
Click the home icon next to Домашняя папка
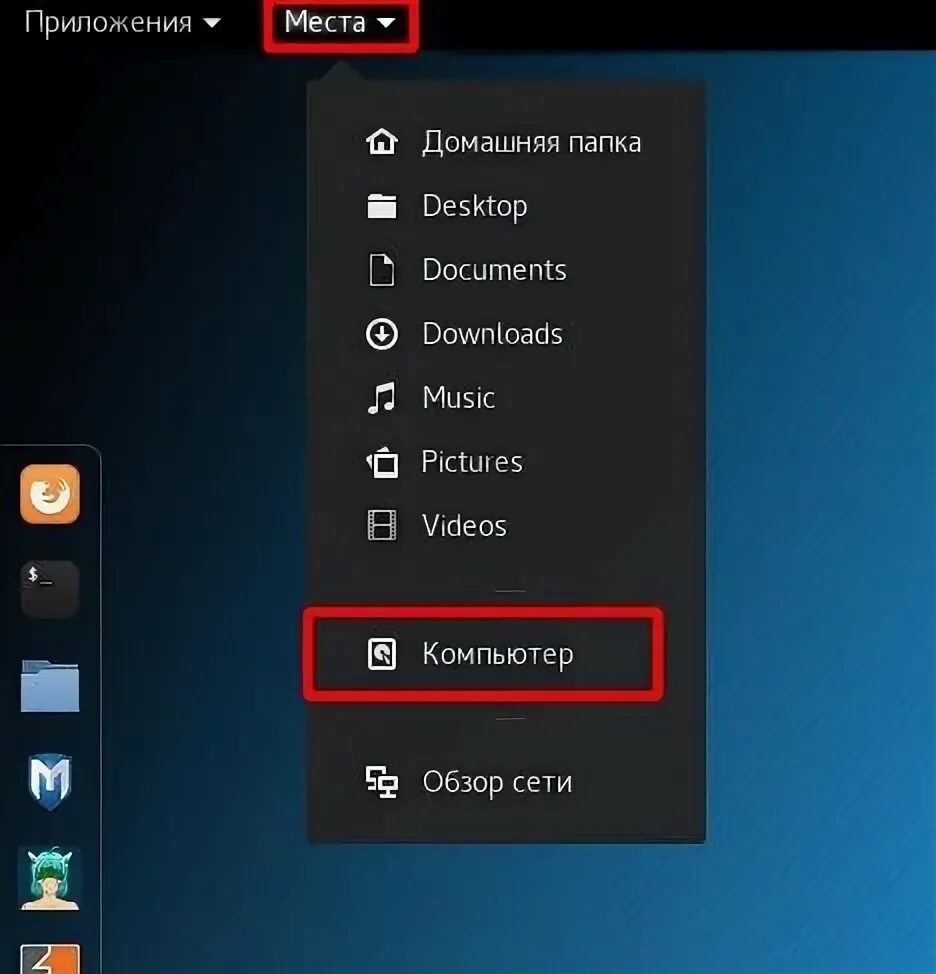click(381, 142)
